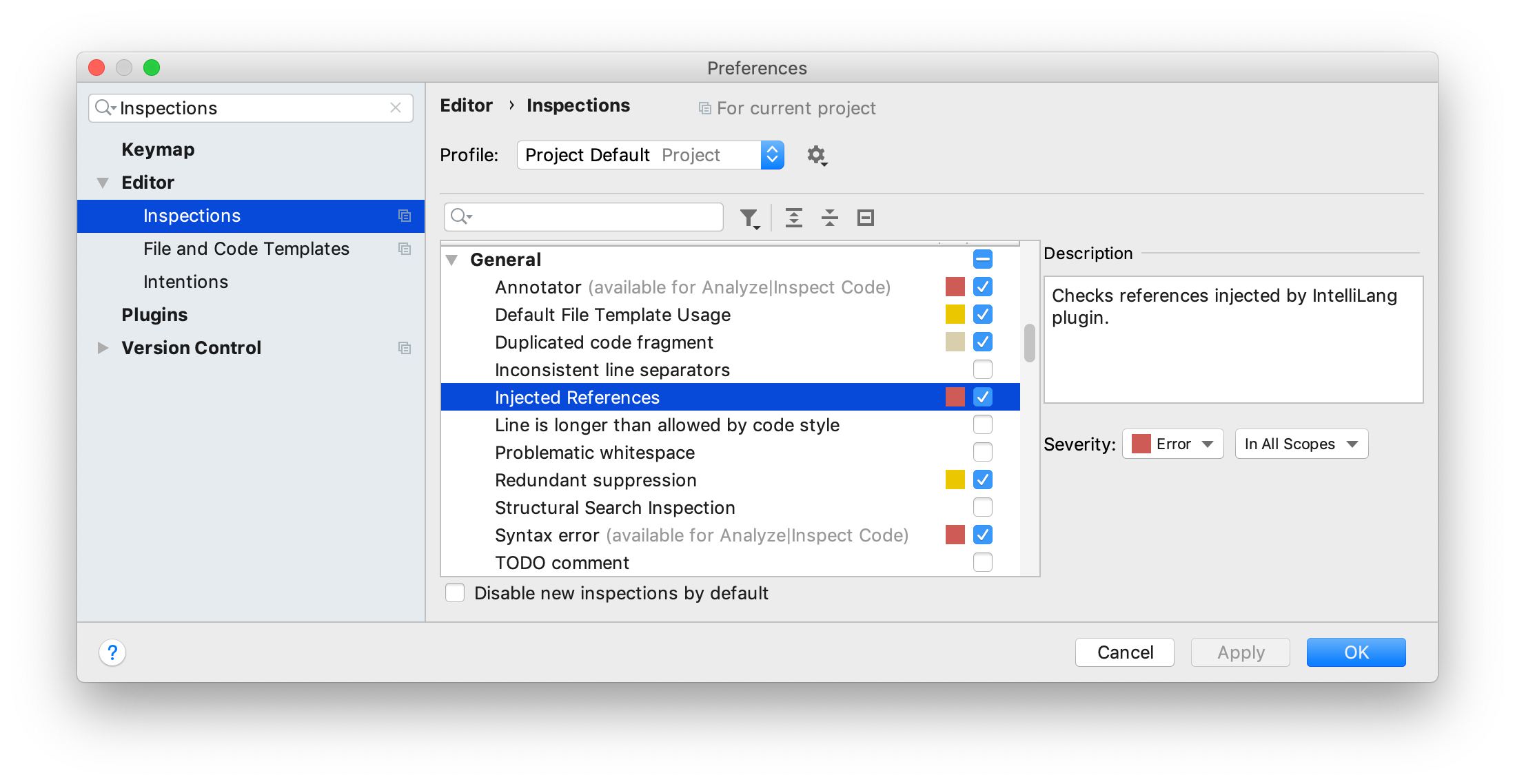Screen dimensions: 1515x784
Task: Expand the Version Control tree node
Action: pyautogui.click(x=103, y=348)
